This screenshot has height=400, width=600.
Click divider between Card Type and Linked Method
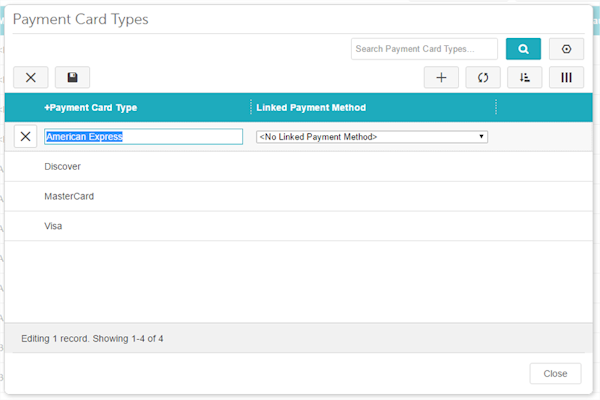point(250,108)
